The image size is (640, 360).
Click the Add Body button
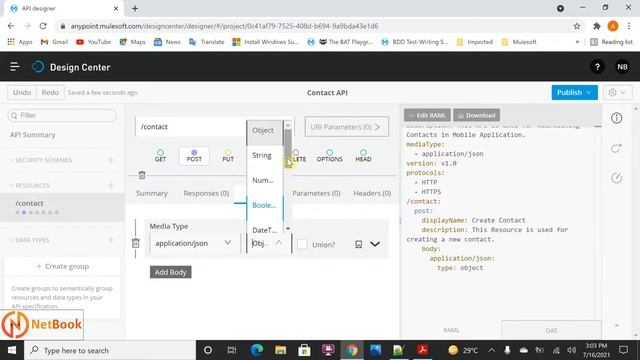[x=171, y=272]
